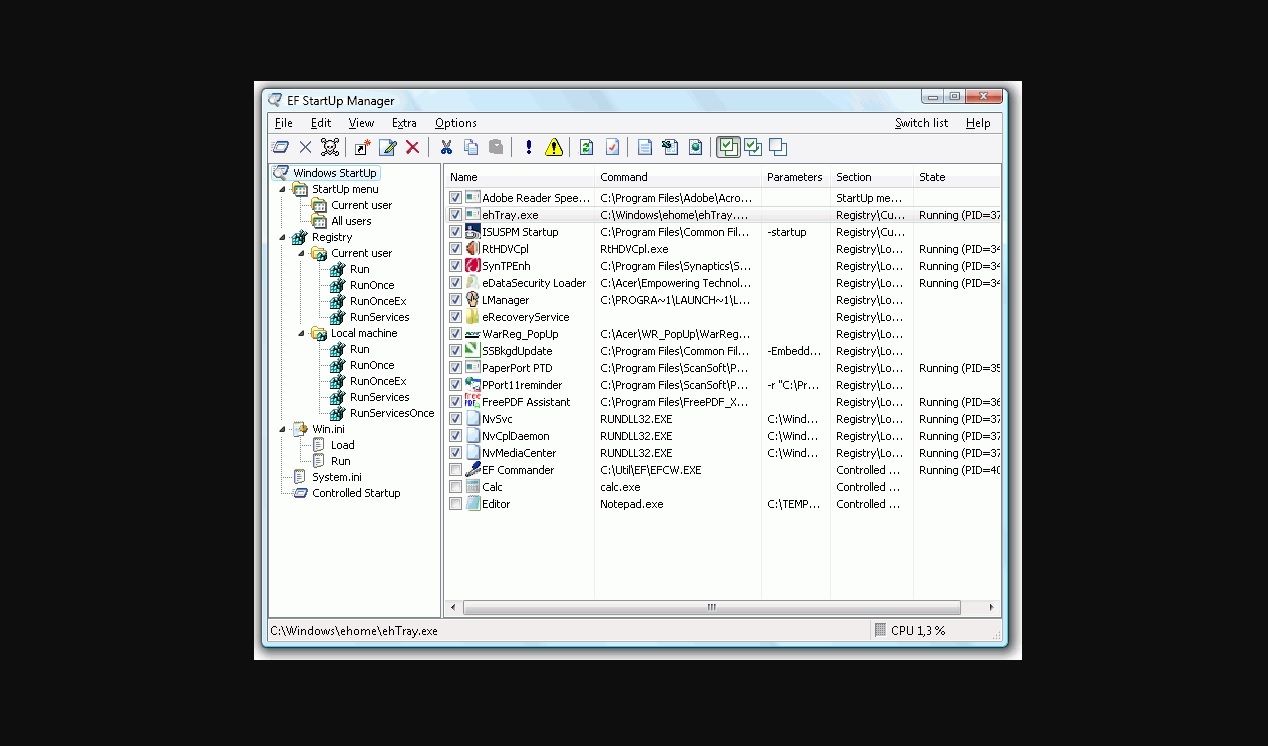Click the skull and crossbones toolbar icon
1268x746 pixels.
[x=330, y=148]
